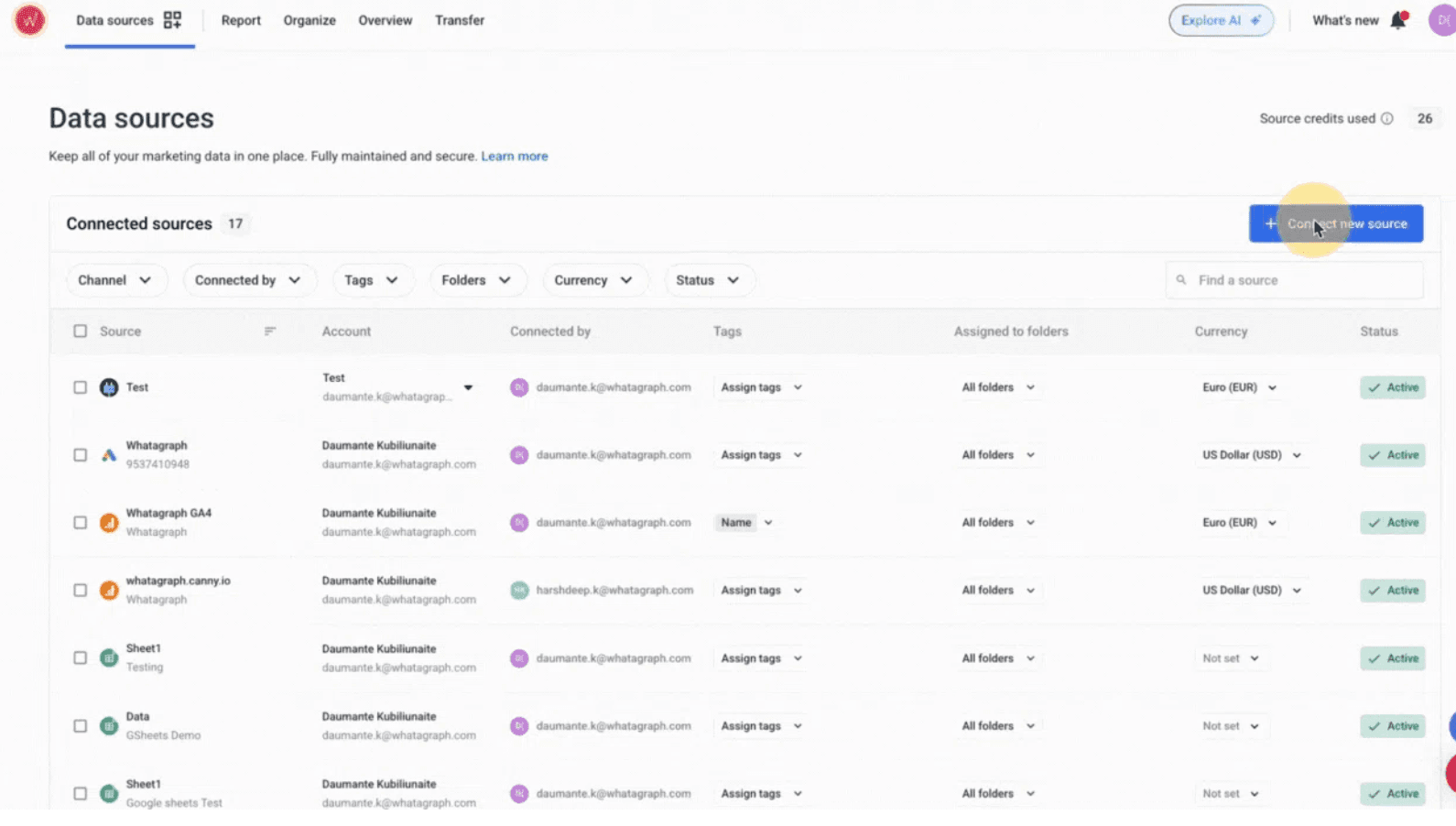Switch to the Report tab
Image resolution: width=1456 pixels, height=826 pixels.
(241, 20)
